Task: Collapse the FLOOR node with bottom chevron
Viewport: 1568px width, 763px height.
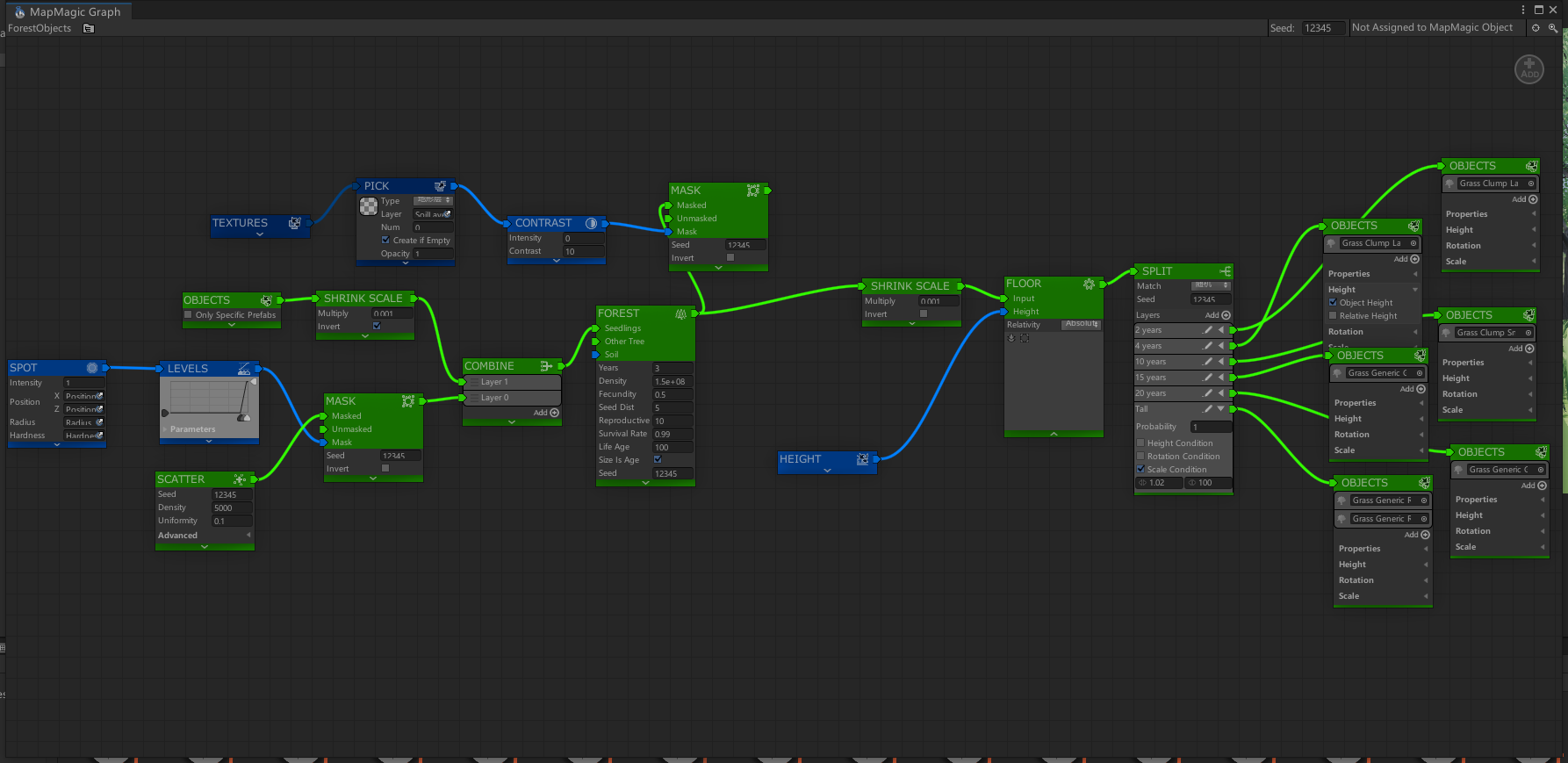Action: (1054, 434)
